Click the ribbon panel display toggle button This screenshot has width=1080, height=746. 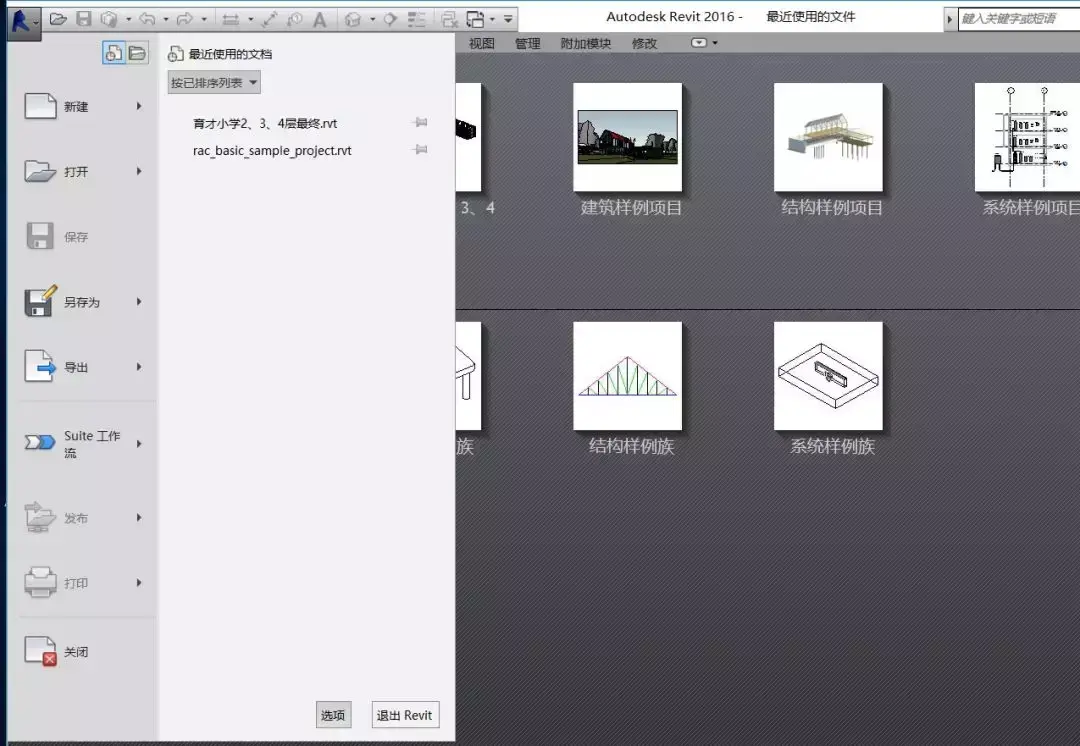pos(699,43)
